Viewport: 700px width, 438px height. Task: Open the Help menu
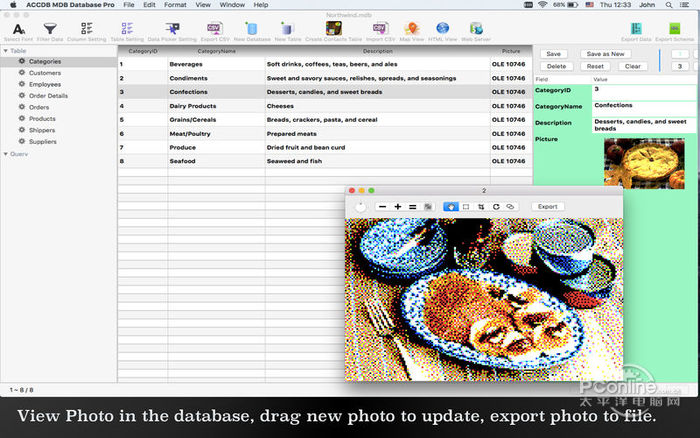click(261, 5)
